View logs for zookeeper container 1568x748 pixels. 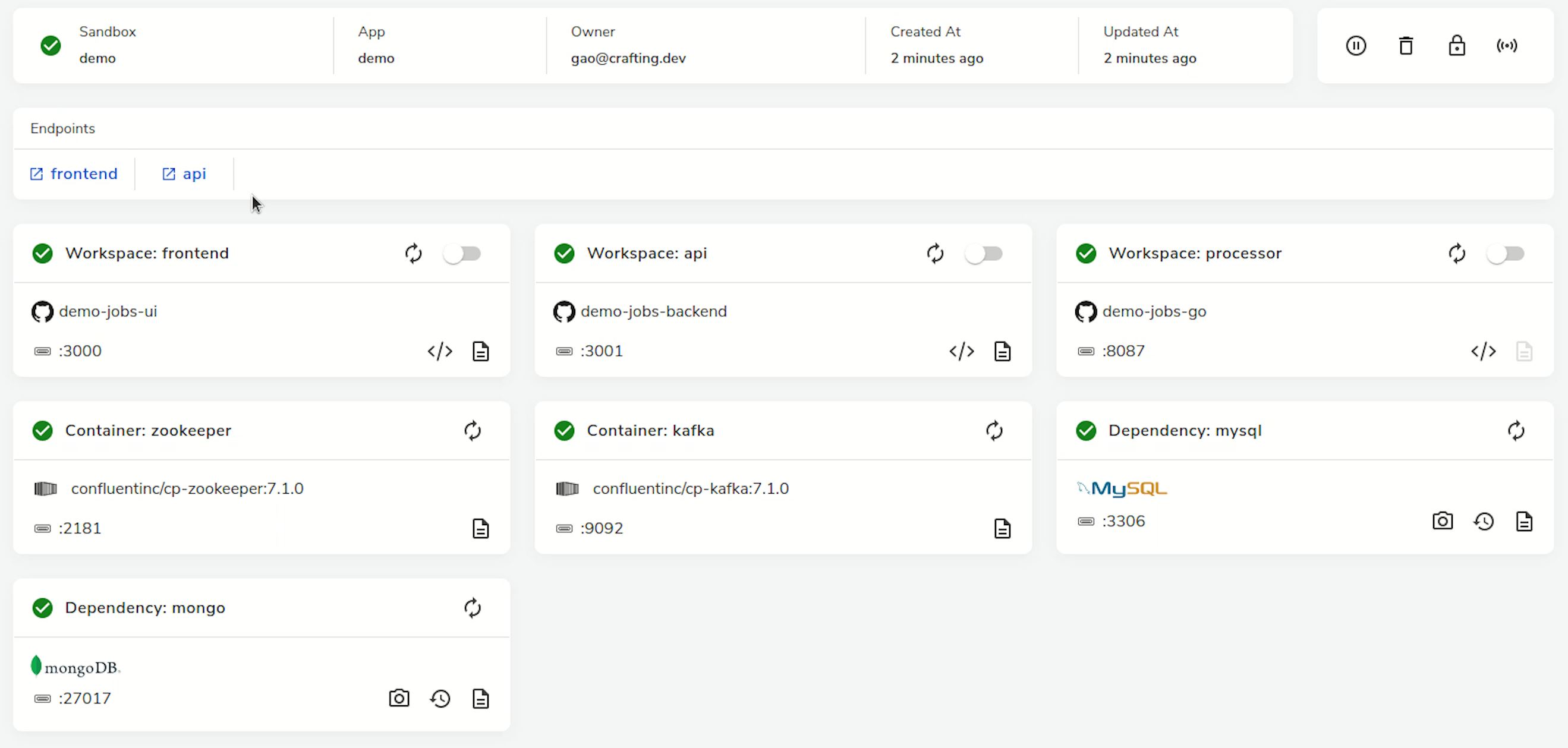pyautogui.click(x=480, y=528)
